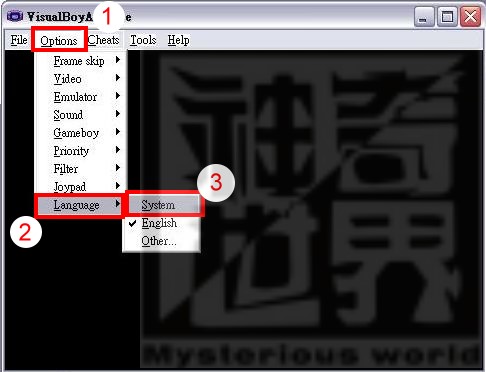Maximize the VisualBoyAdvance window
This screenshot has width=486, height=372.
(447, 16)
